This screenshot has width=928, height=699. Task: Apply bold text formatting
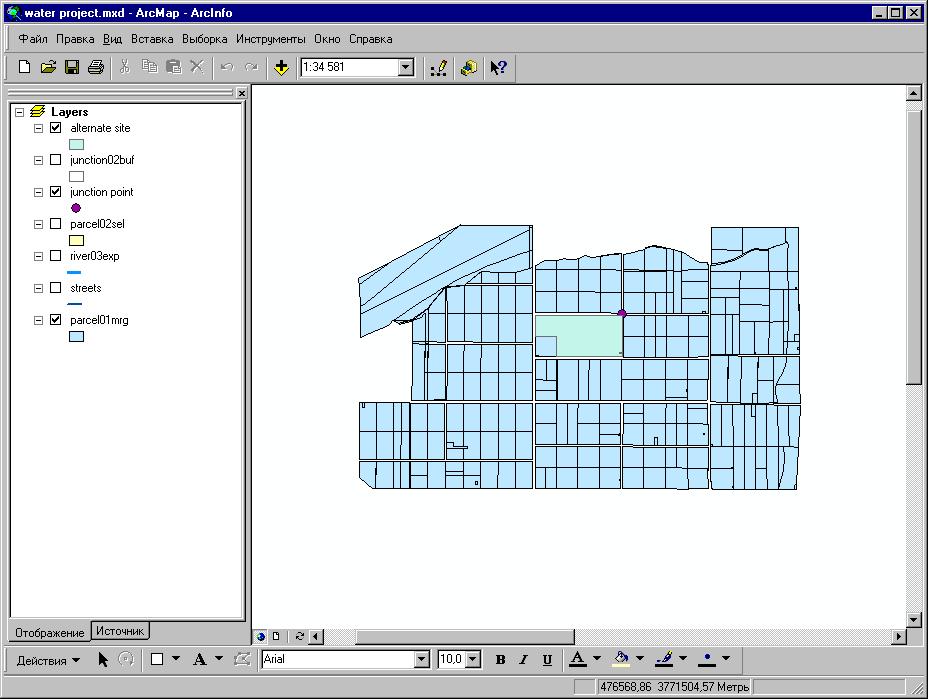coord(500,659)
